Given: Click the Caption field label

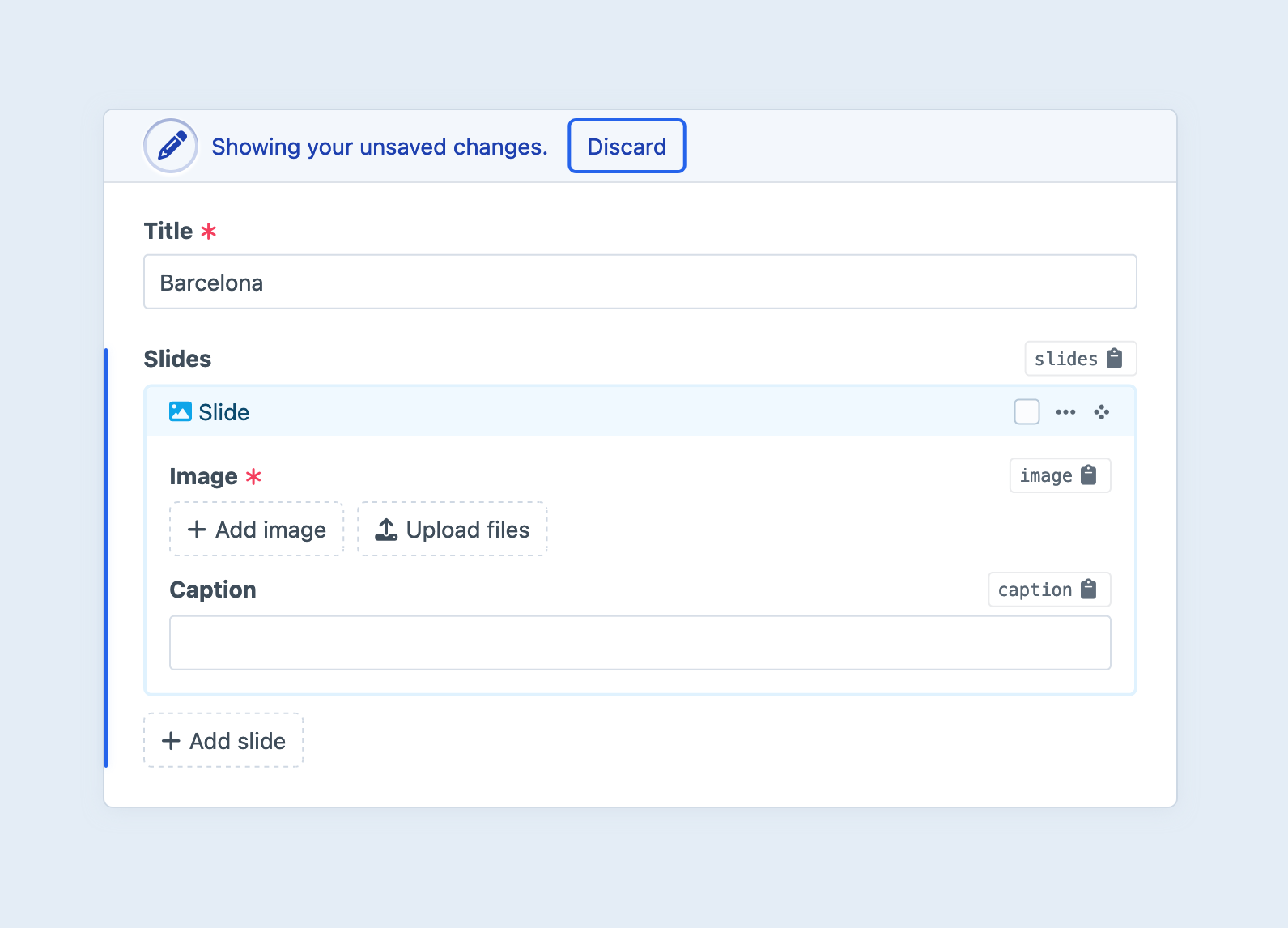Looking at the screenshot, I should [213, 590].
